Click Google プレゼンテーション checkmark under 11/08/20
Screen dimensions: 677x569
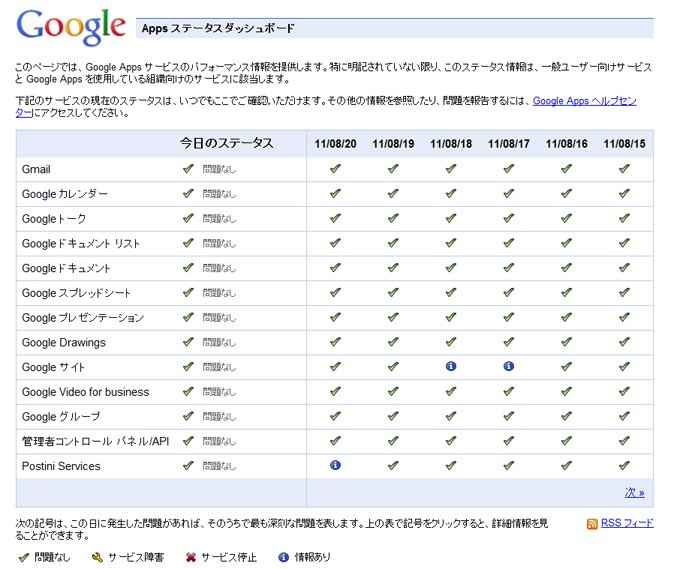click(335, 317)
